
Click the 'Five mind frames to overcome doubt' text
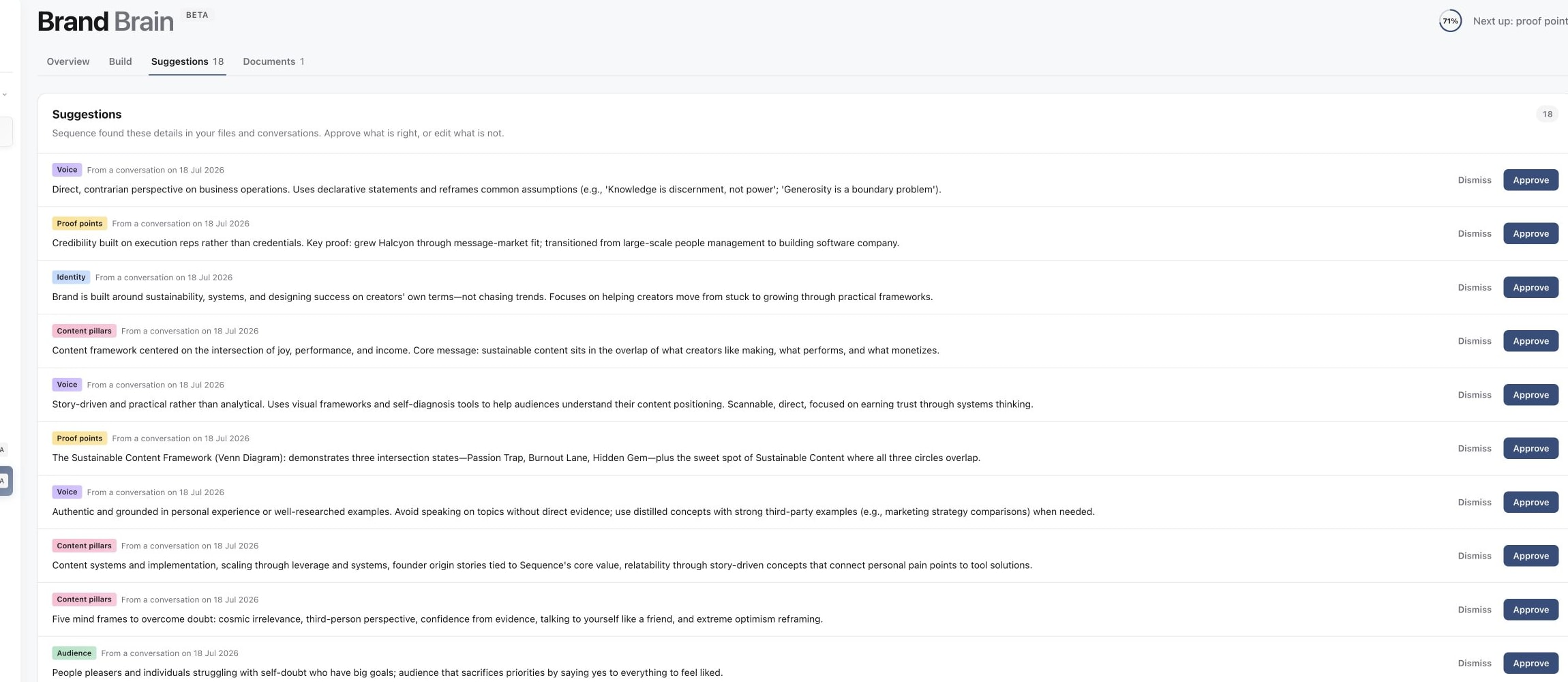coord(438,619)
